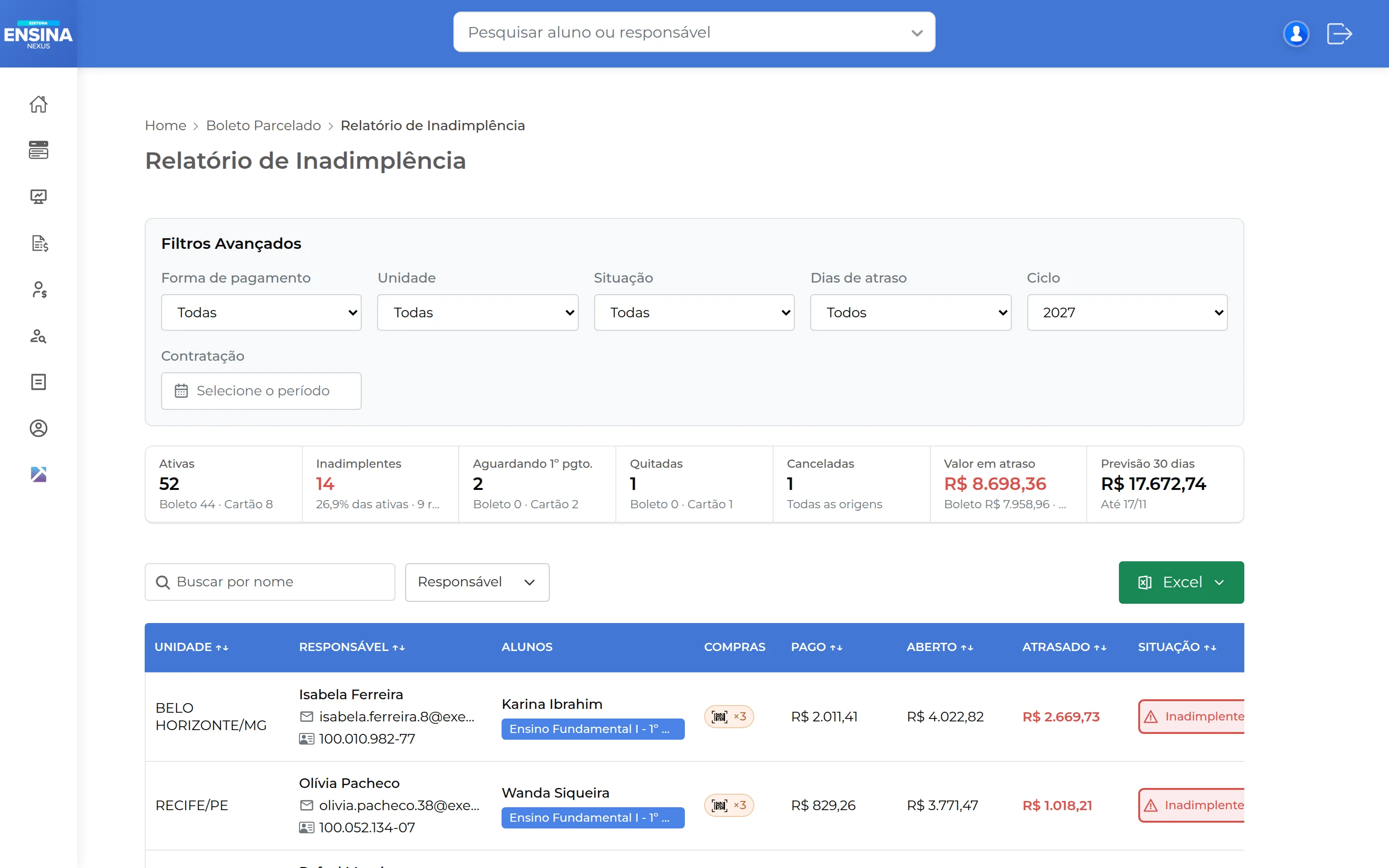Click the Buscar por nome input
1389x868 pixels.
point(270,582)
